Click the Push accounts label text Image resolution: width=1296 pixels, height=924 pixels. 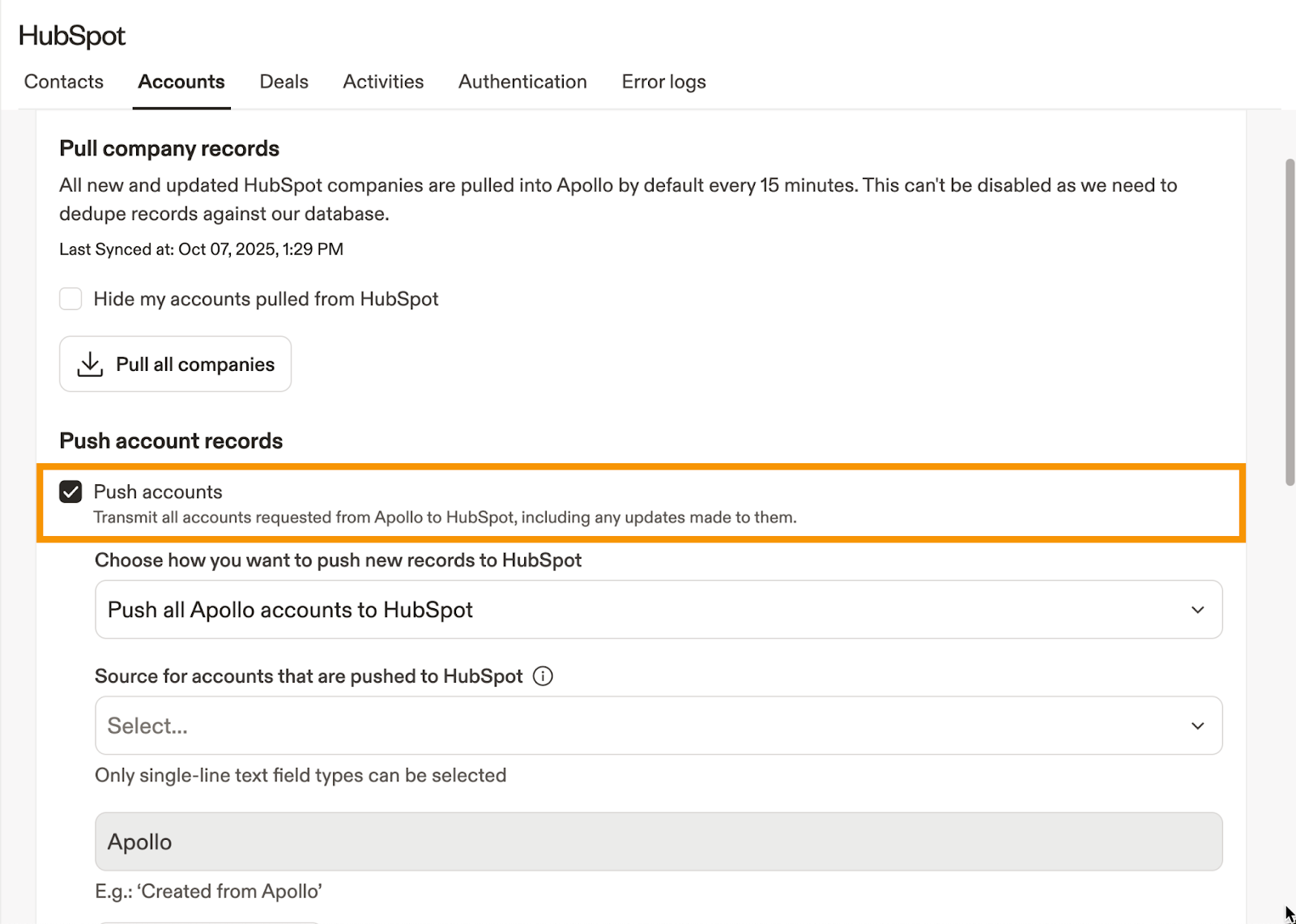coord(158,492)
